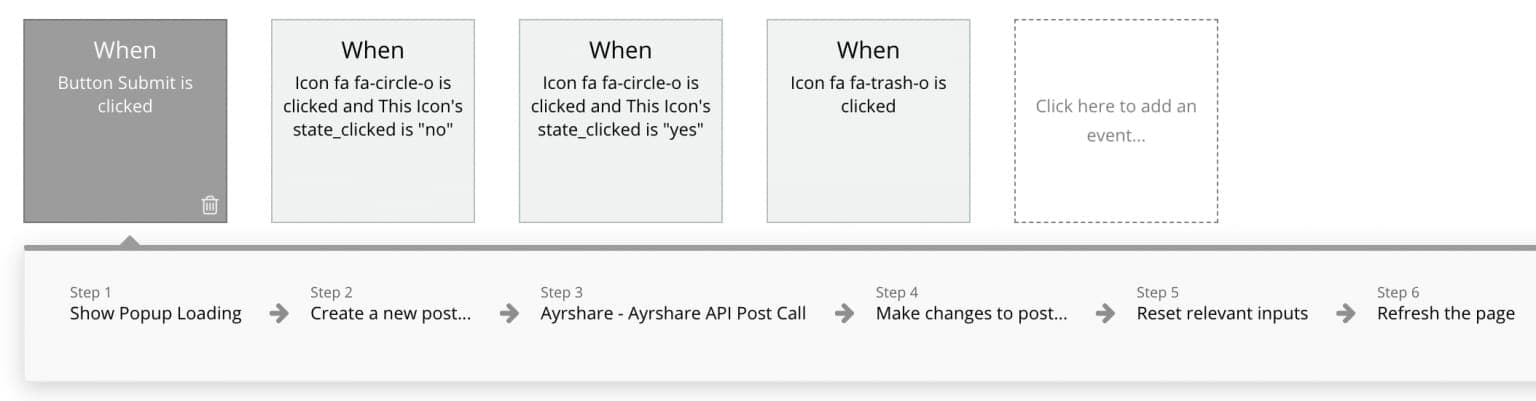Open Step 1 Show Popup Loading
Screen dimensions: 1536x401
click(x=156, y=304)
